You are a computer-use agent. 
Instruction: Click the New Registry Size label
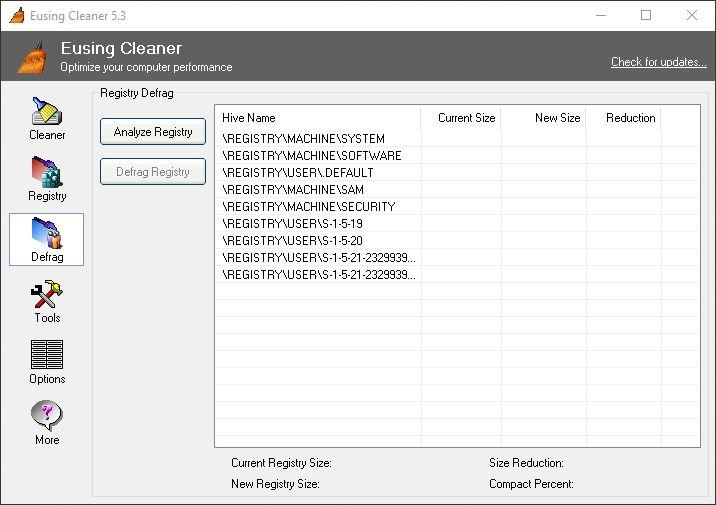(x=275, y=484)
